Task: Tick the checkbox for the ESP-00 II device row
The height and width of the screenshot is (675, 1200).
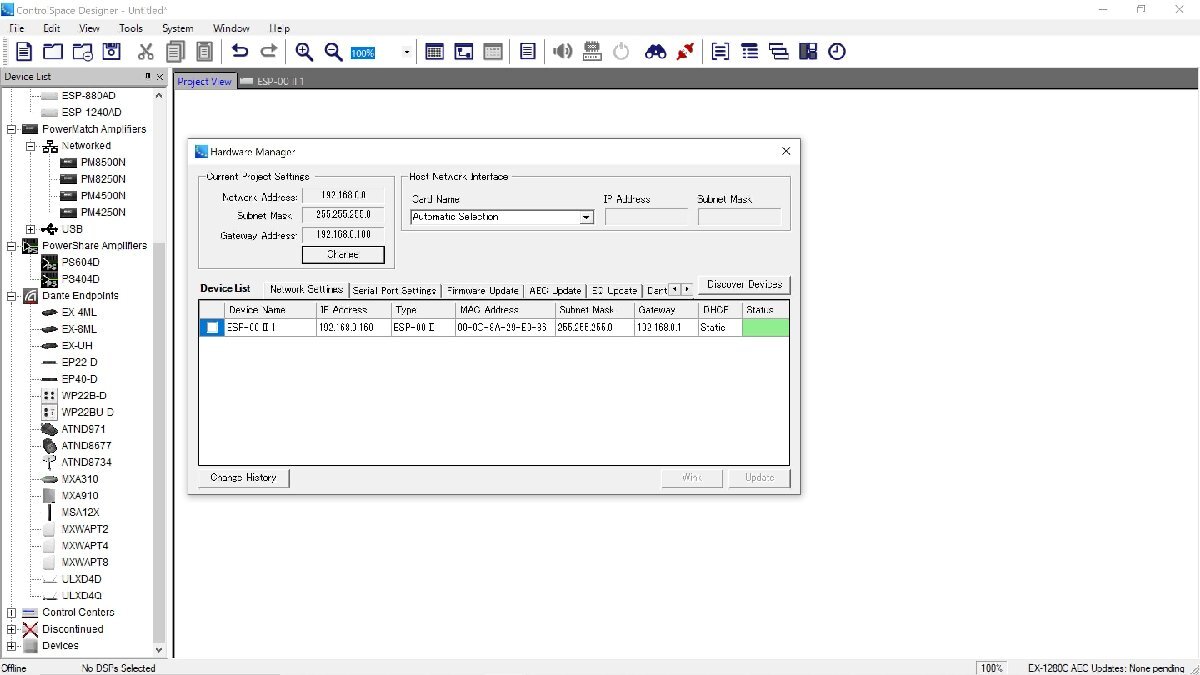Action: [212, 328]
